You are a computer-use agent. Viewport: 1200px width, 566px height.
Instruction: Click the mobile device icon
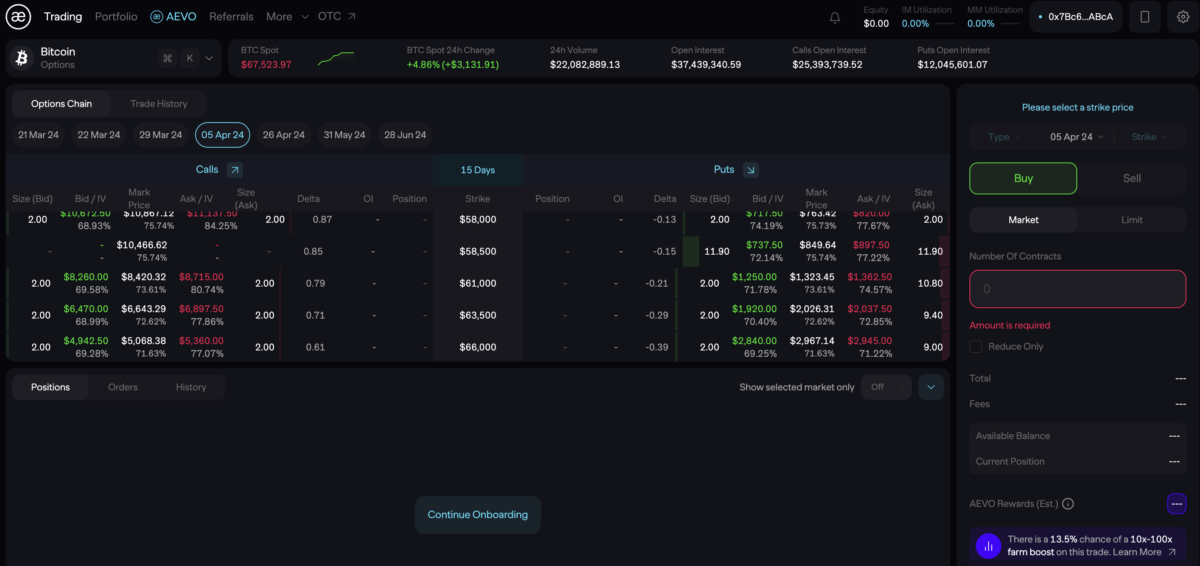pyautogui.click(x=1145, y=17)
